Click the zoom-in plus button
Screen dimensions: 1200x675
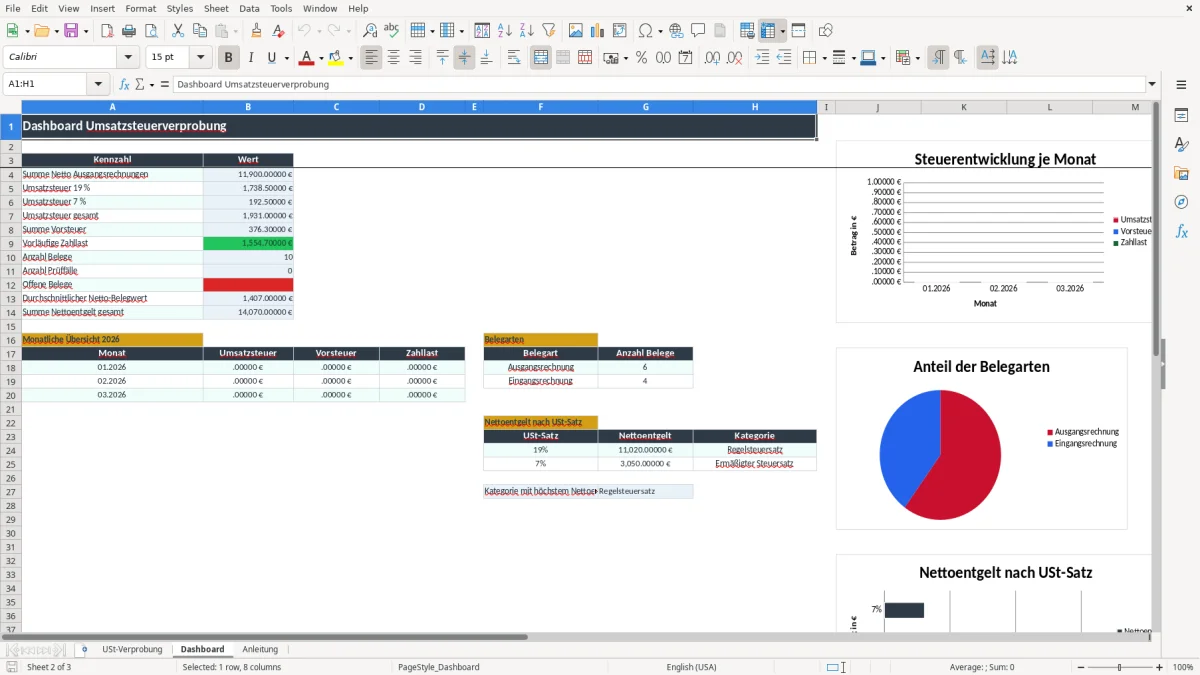(1160, 667)
